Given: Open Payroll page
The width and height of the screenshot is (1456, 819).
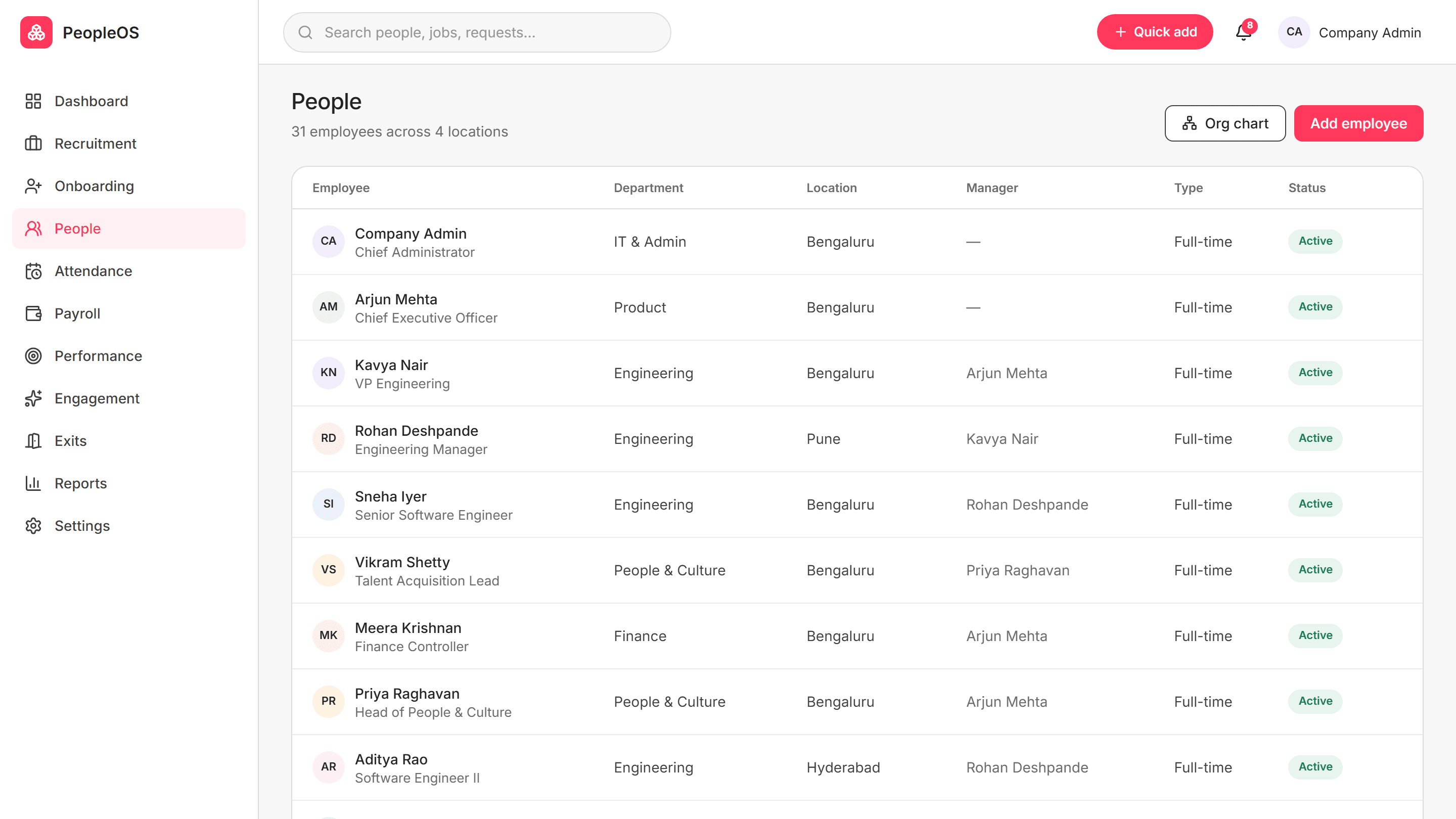Looking at the screenshot, I should coord(129,313).
